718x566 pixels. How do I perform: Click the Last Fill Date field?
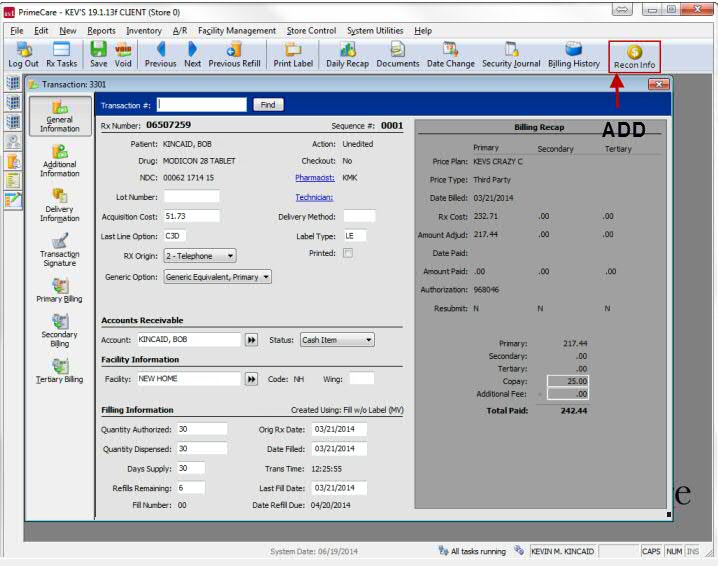coord(339,488)
